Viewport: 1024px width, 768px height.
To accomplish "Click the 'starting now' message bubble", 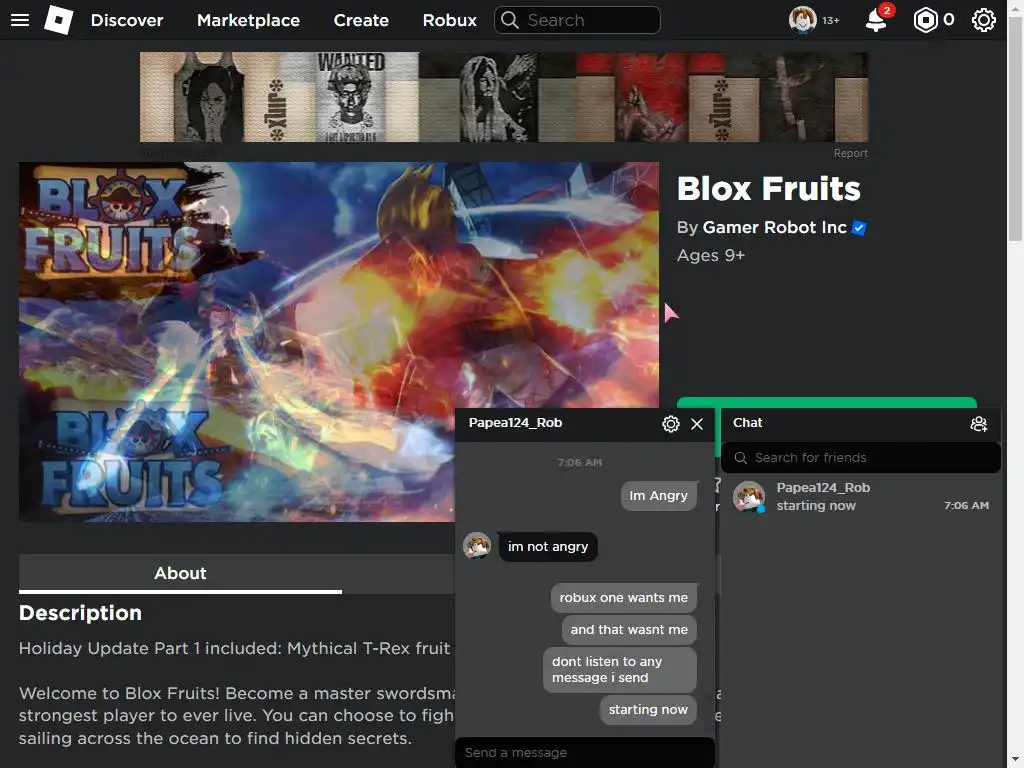I will pos(648,710).
